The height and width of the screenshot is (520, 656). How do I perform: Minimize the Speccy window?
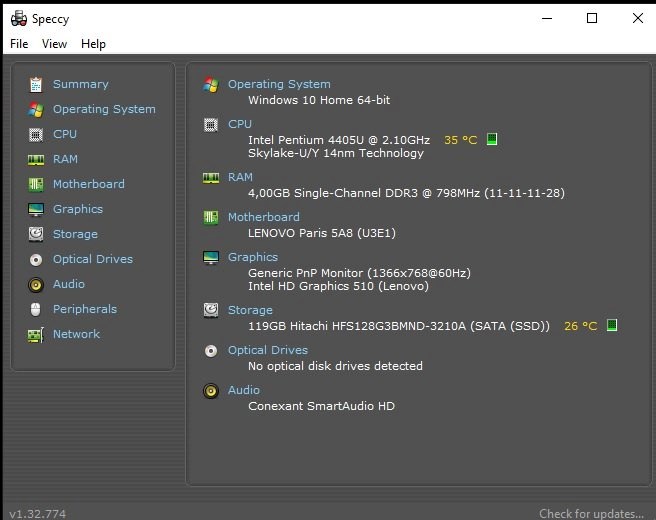[547, 18]
